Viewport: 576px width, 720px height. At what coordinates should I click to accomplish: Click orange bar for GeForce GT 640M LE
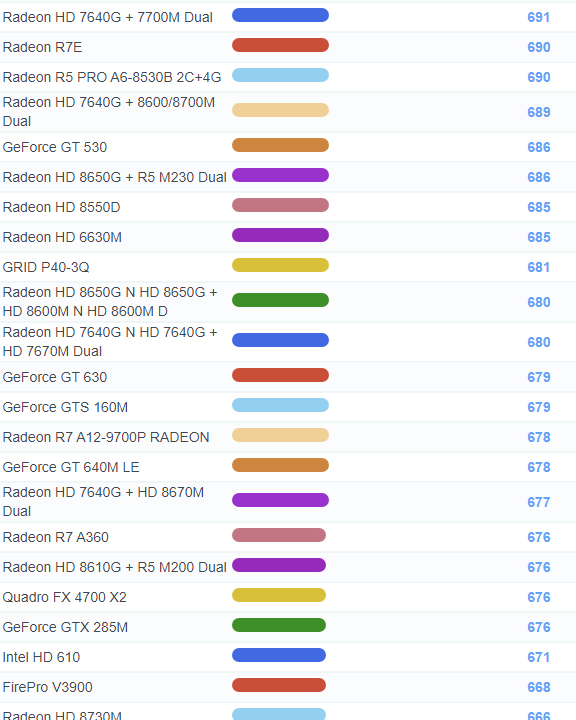[280, 465]
